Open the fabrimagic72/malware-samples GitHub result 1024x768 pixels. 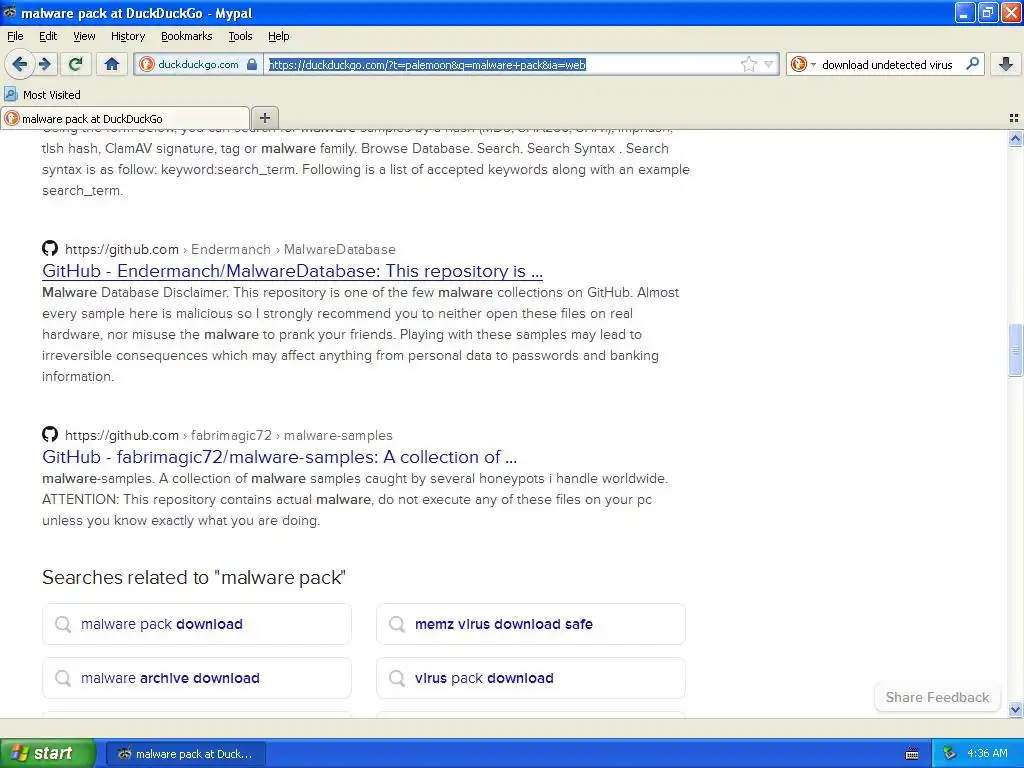[279, 456]
